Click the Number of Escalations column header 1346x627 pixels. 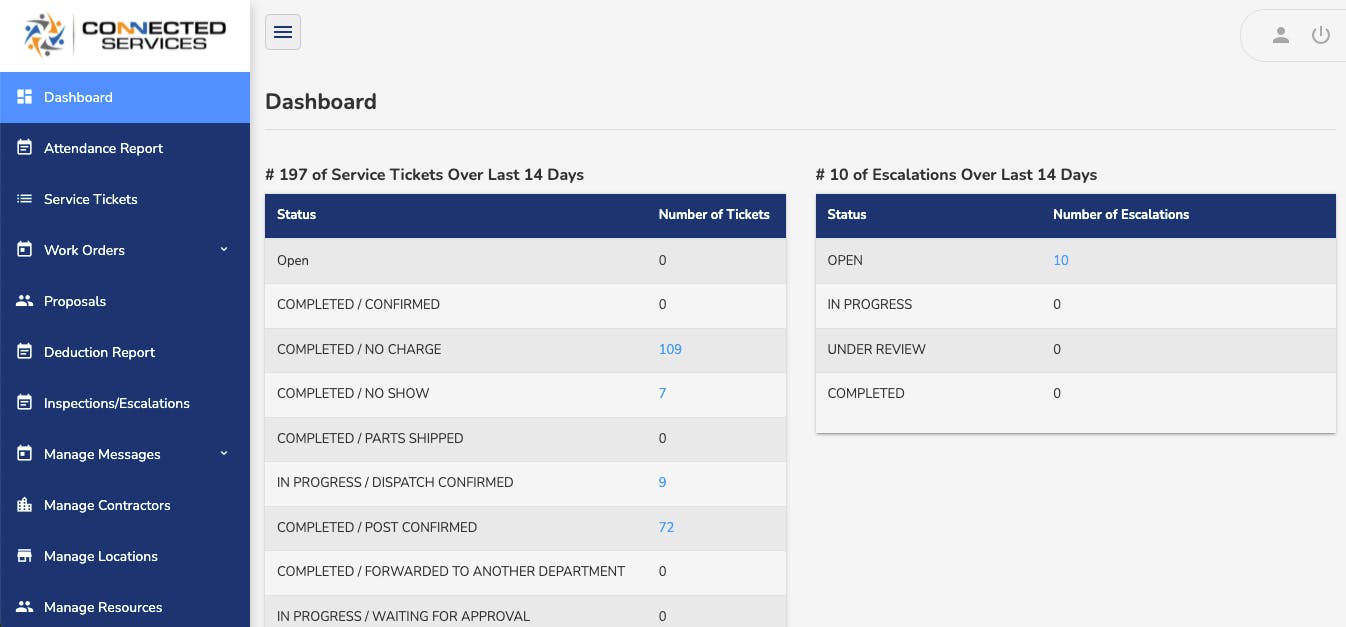[1121, 214]
